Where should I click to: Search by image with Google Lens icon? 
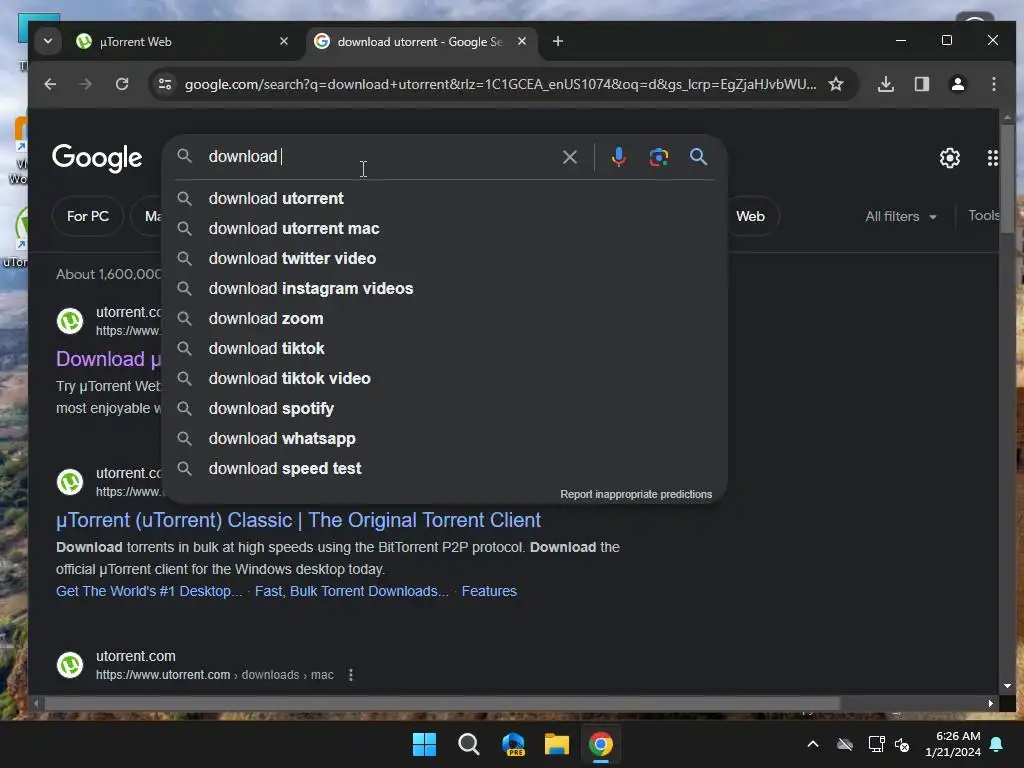tap(658, 157)
